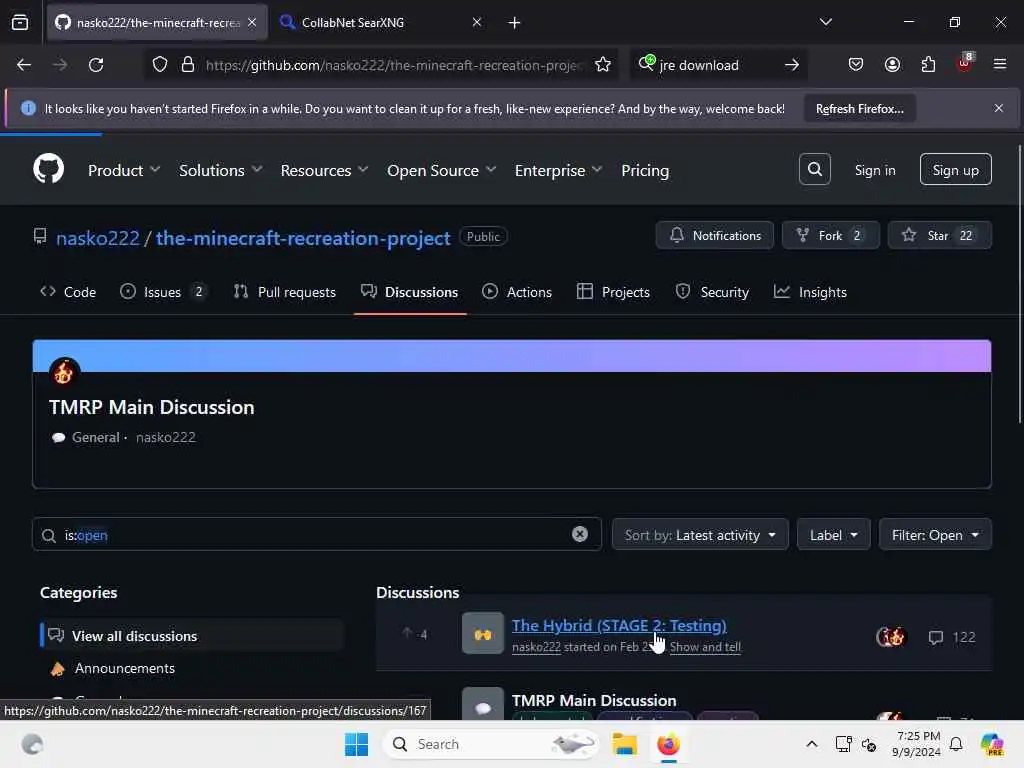Click the TMRP flame avatar in banner

click(x=64, y=373)
